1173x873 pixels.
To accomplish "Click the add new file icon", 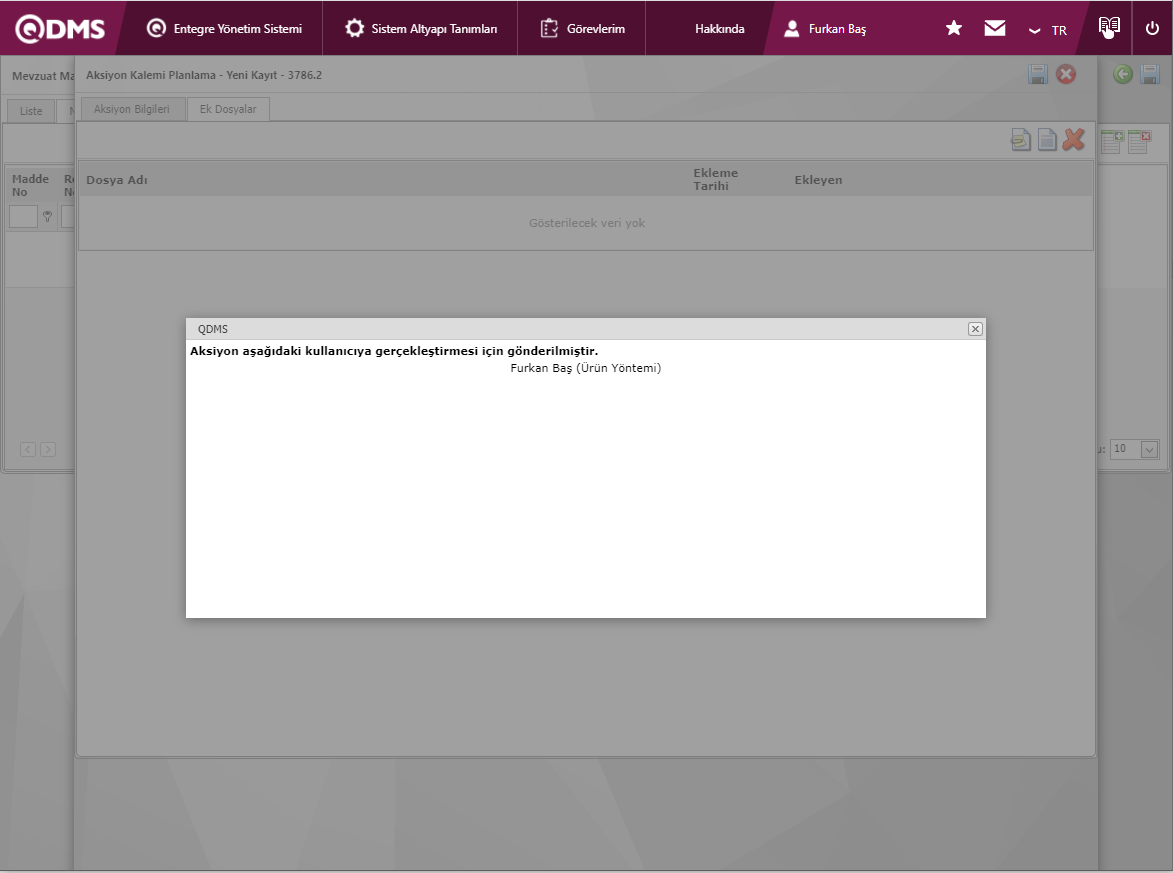I will click(x=1047, y=140).
